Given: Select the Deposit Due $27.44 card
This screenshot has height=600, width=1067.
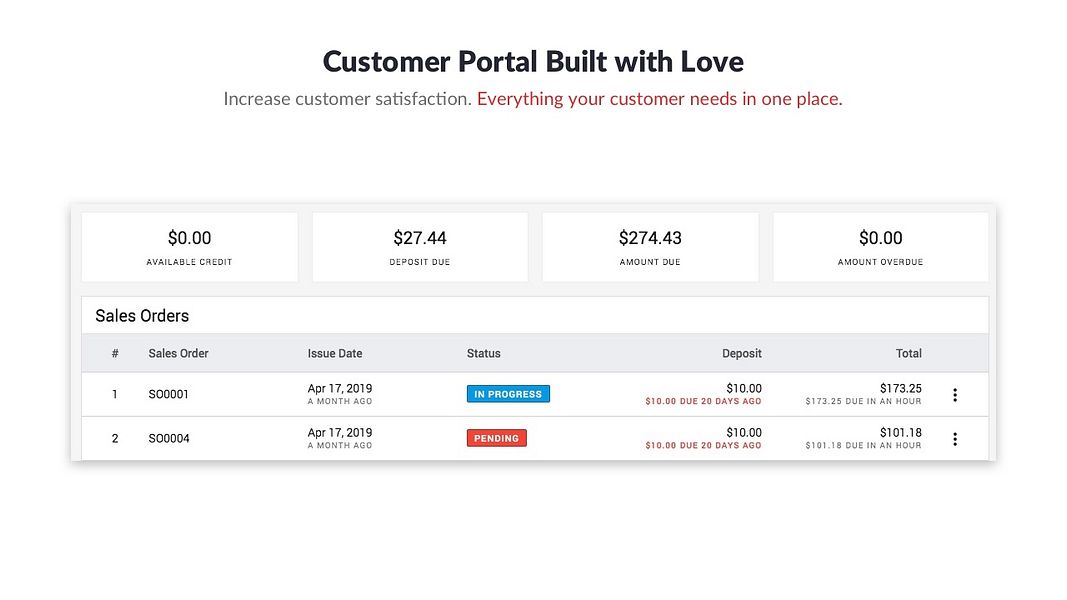Looking at the screenshot, I should 420,246.
